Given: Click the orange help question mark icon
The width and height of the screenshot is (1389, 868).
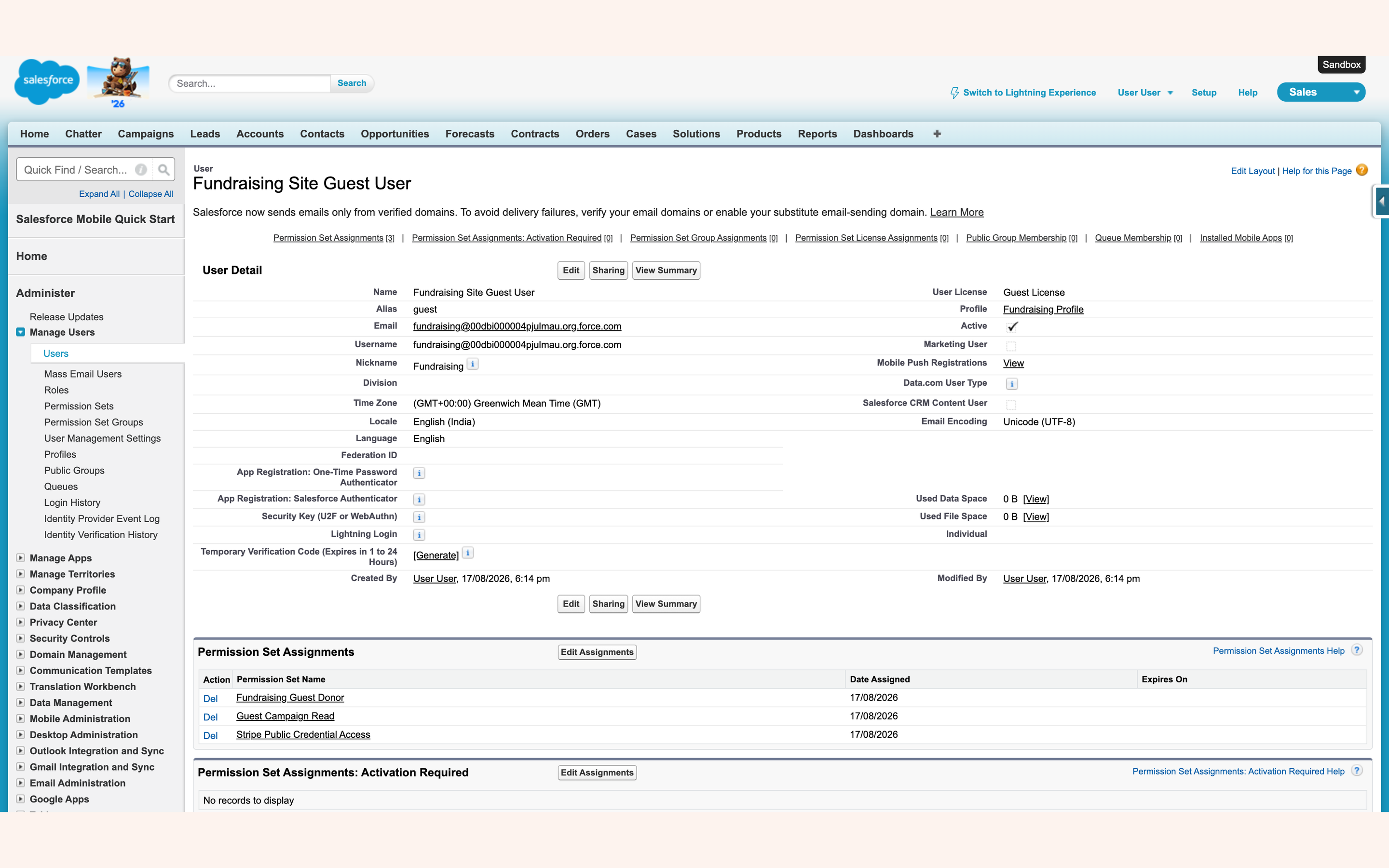Looking at the screenshot, I should point(1362,171).
